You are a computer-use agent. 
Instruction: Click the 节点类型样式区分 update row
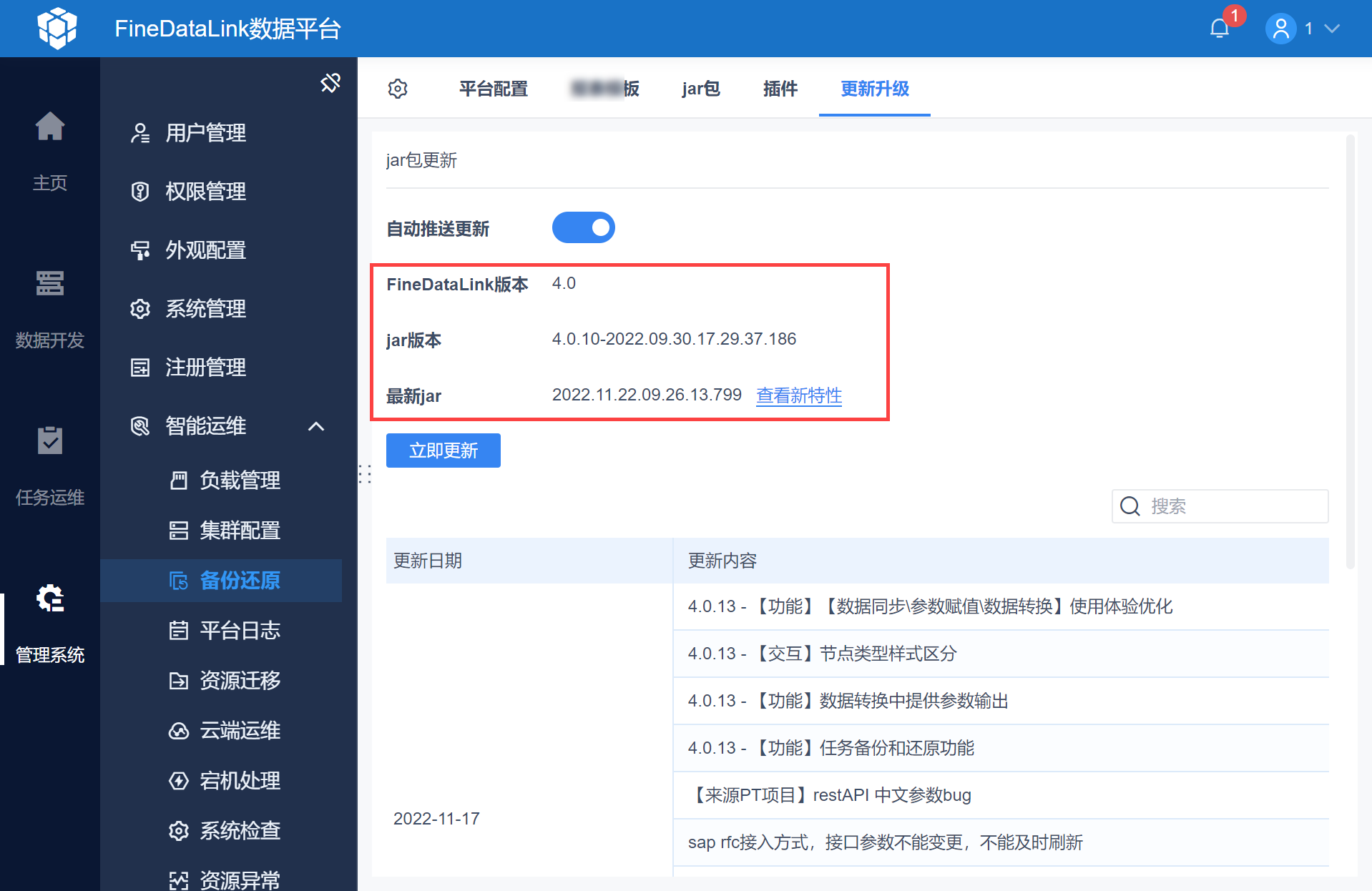(1001, 654)
